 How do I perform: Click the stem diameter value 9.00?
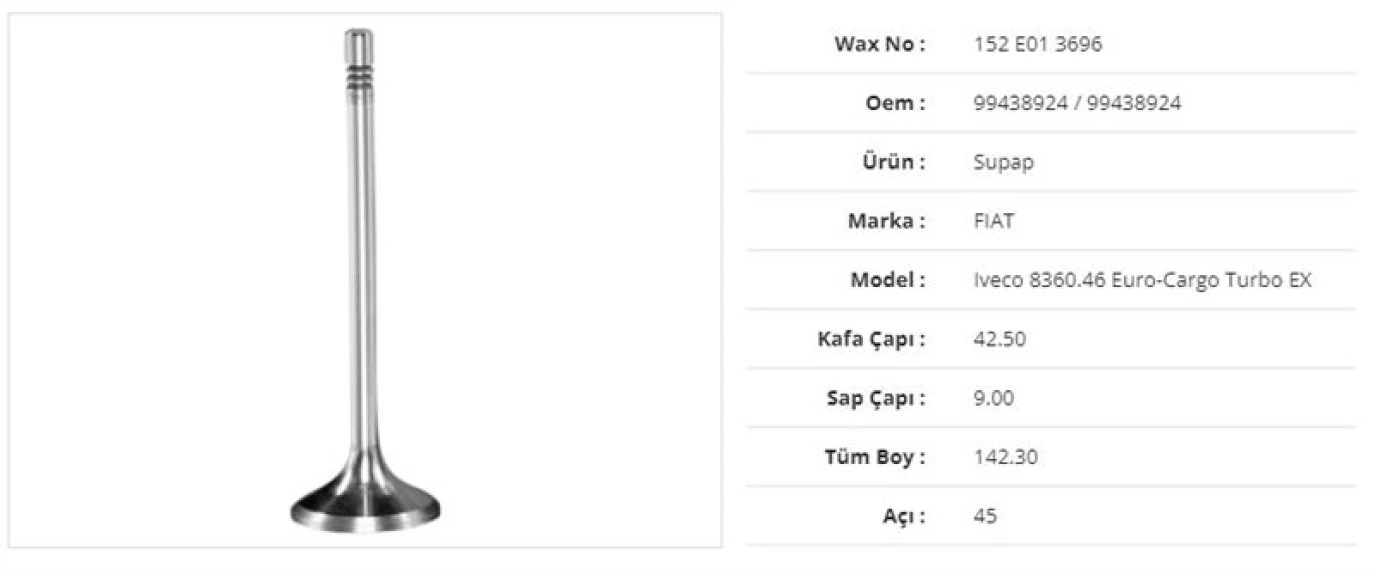pyautogui.click(x=993, y=398)
